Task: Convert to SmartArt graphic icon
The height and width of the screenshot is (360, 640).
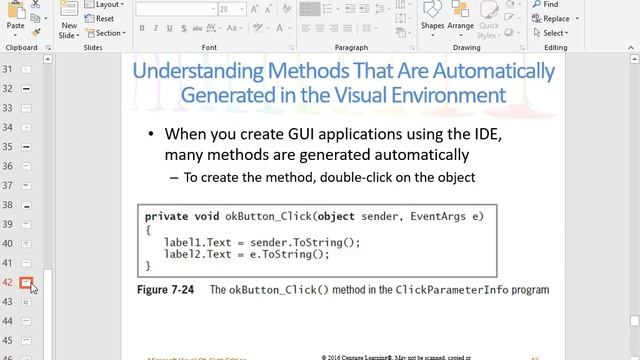Action: pos(402,32)
